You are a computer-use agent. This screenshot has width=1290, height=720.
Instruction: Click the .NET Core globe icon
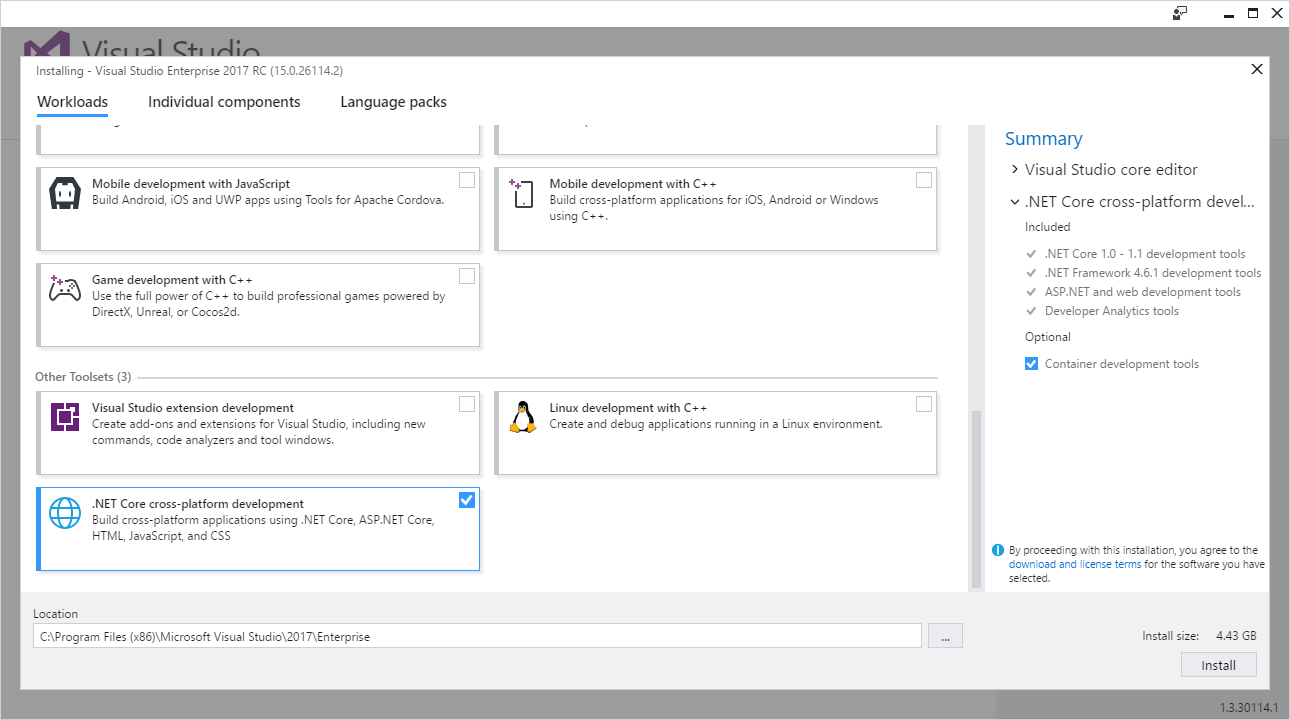65,513
